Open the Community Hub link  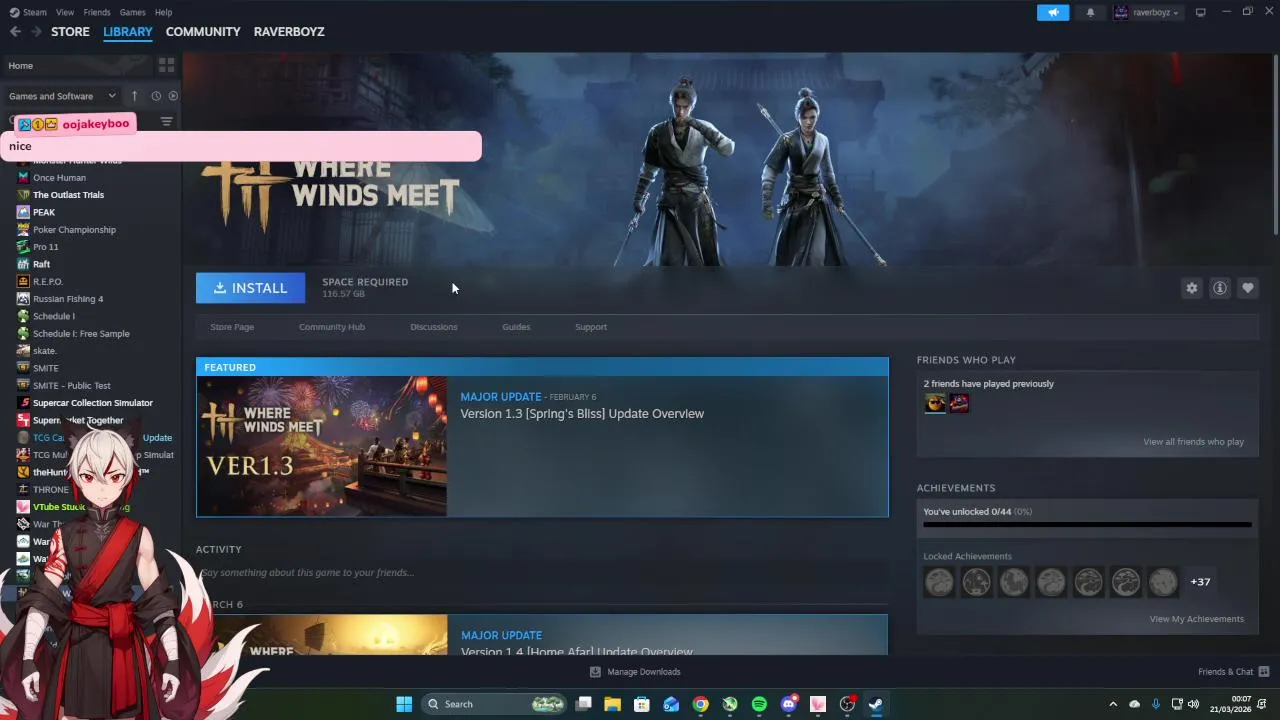coord(332,327)
